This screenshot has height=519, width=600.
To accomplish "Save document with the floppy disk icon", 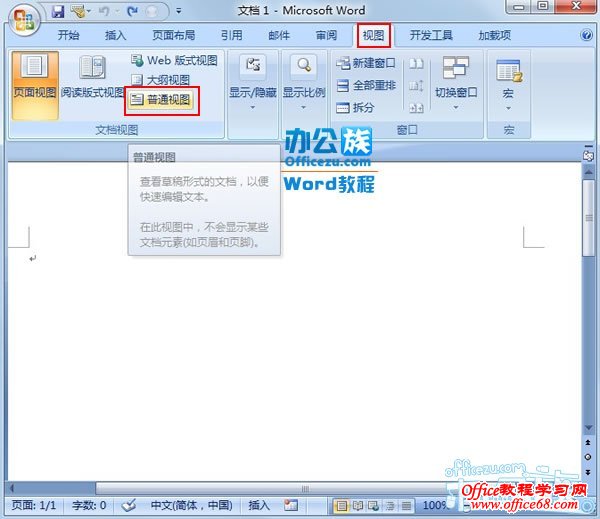I will (58, 11).
